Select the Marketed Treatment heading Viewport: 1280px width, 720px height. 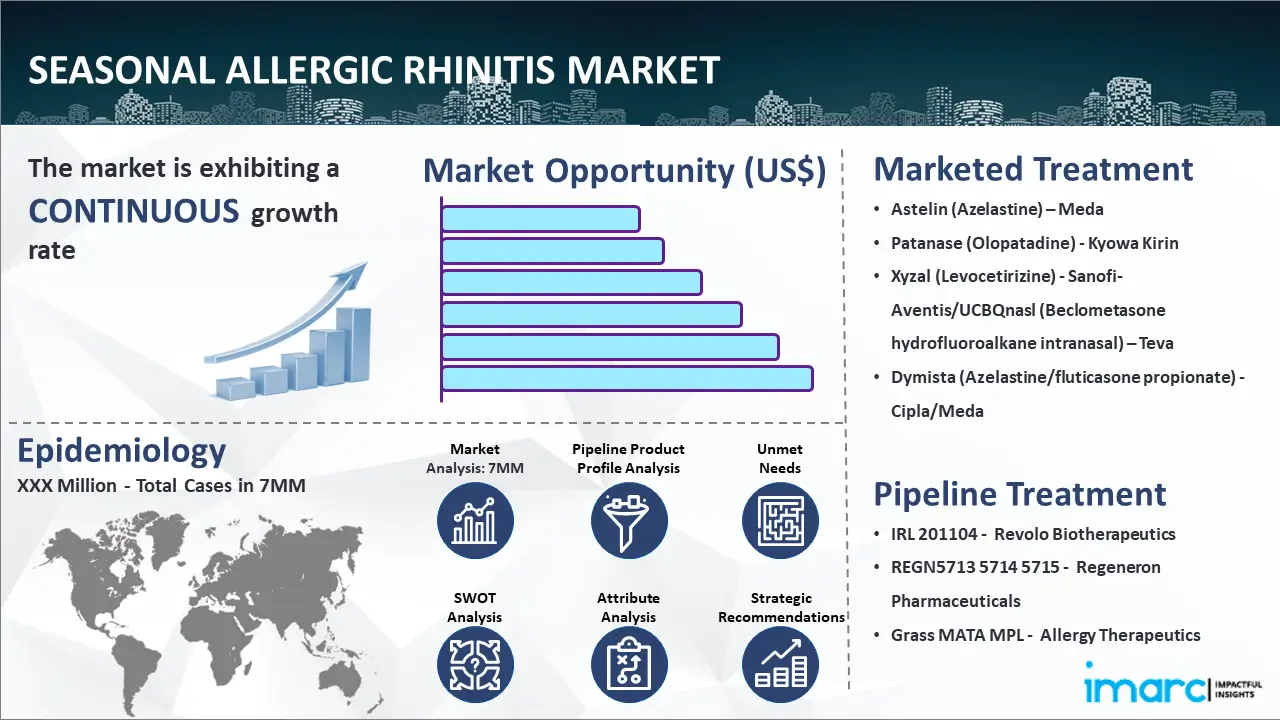click(x=1033, y=169)
